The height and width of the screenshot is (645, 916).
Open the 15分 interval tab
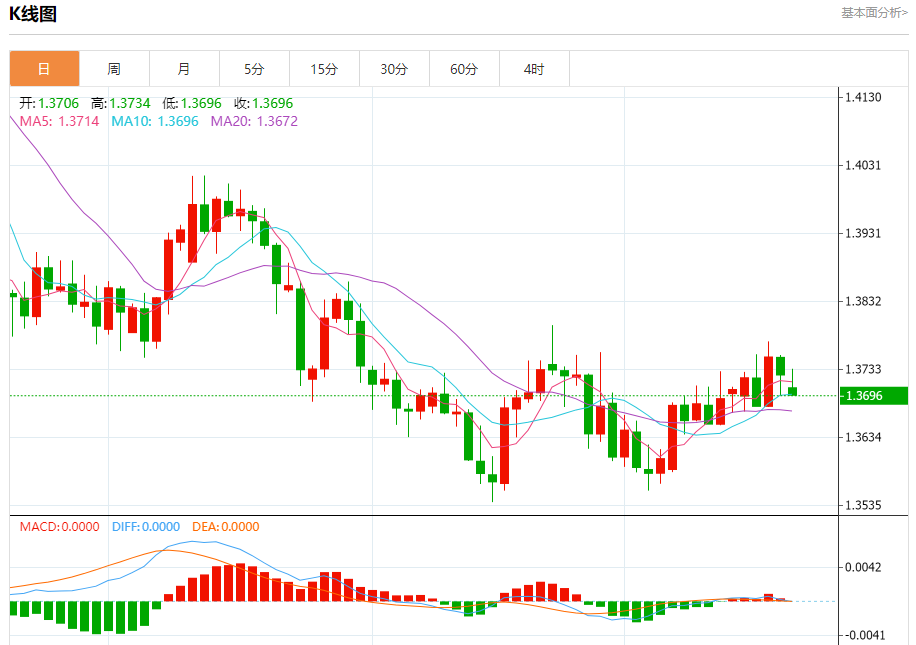click(325, 69)
